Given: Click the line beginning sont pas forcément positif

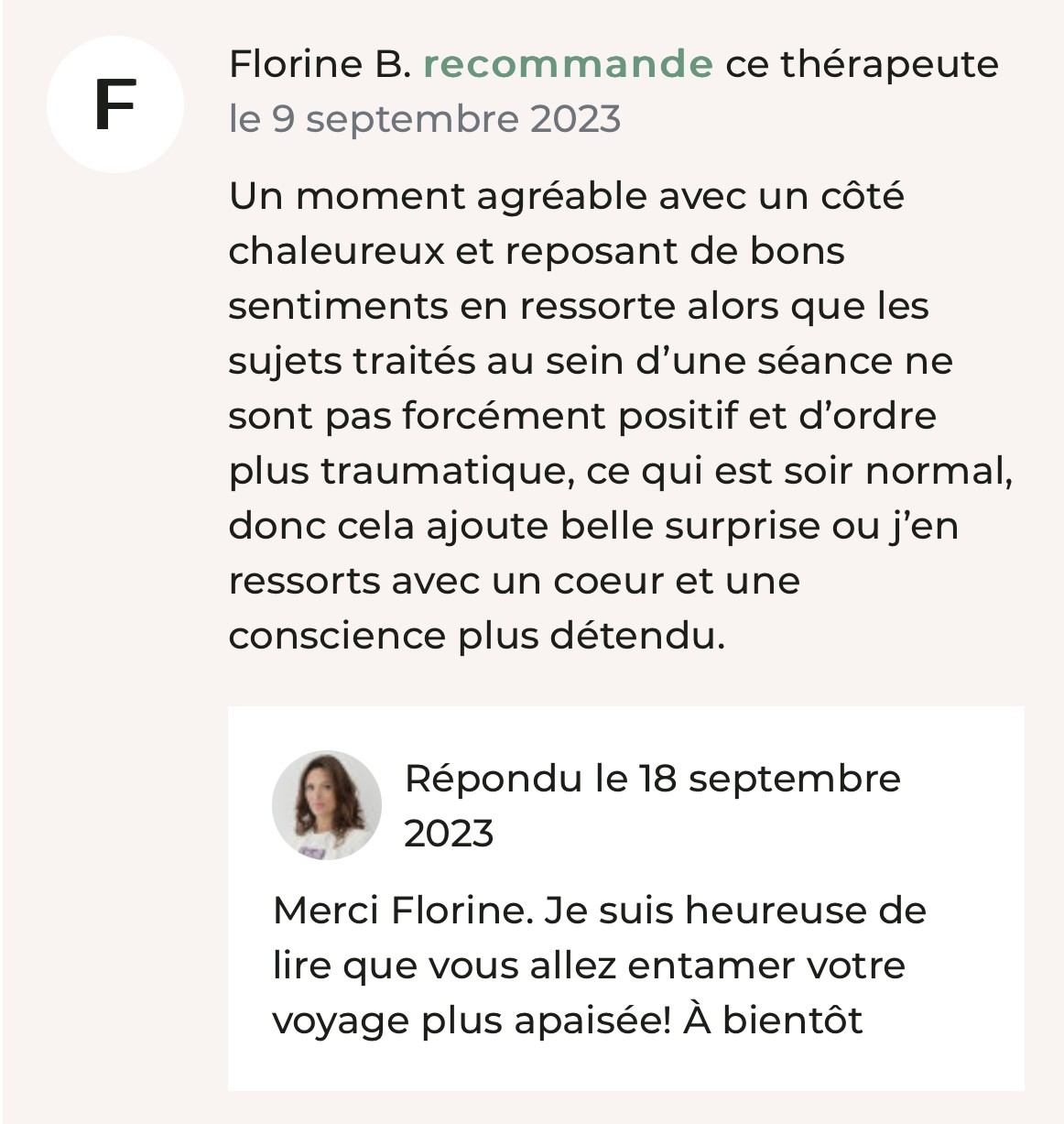Looking at the screenshot, I should point(582,416).
